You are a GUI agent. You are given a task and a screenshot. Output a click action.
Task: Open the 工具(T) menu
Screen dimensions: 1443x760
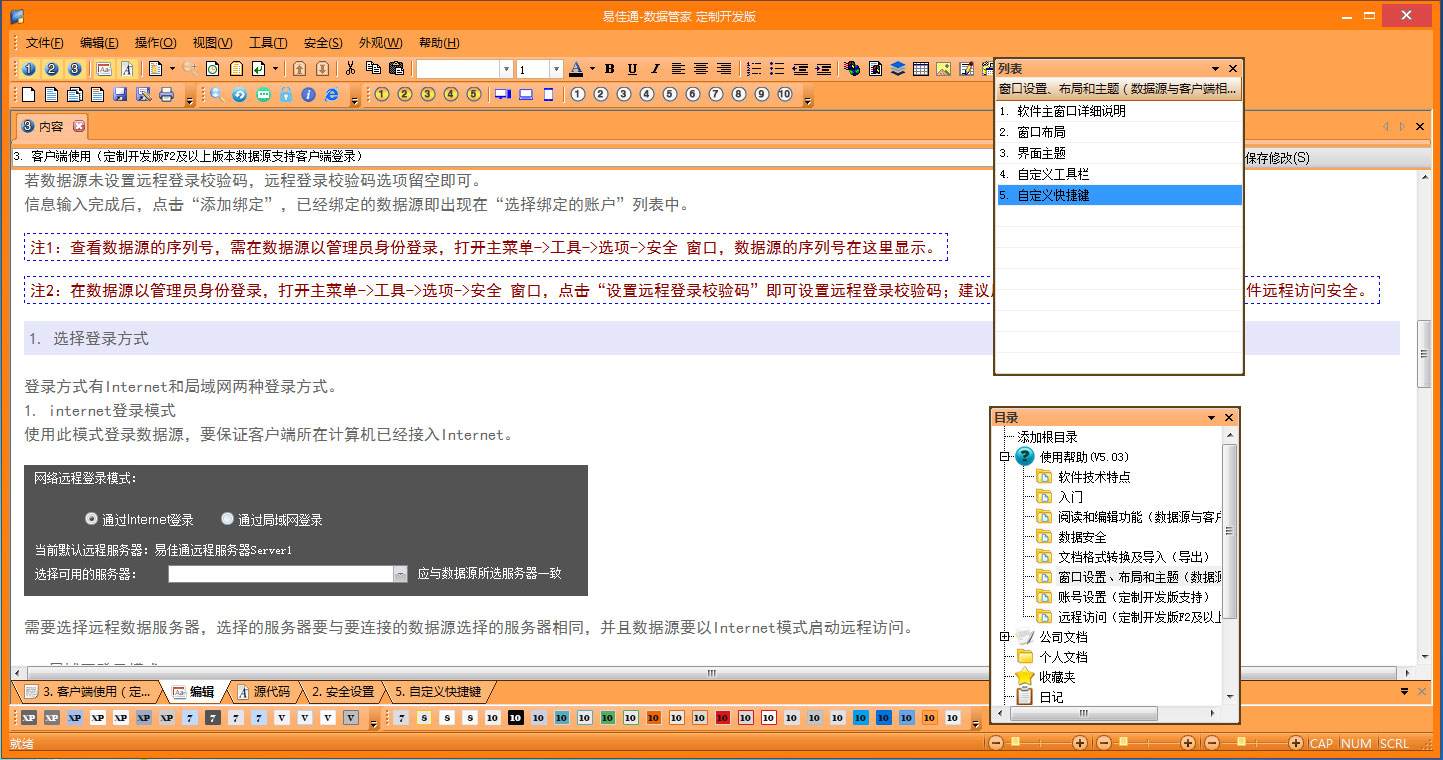coord(268,43)
